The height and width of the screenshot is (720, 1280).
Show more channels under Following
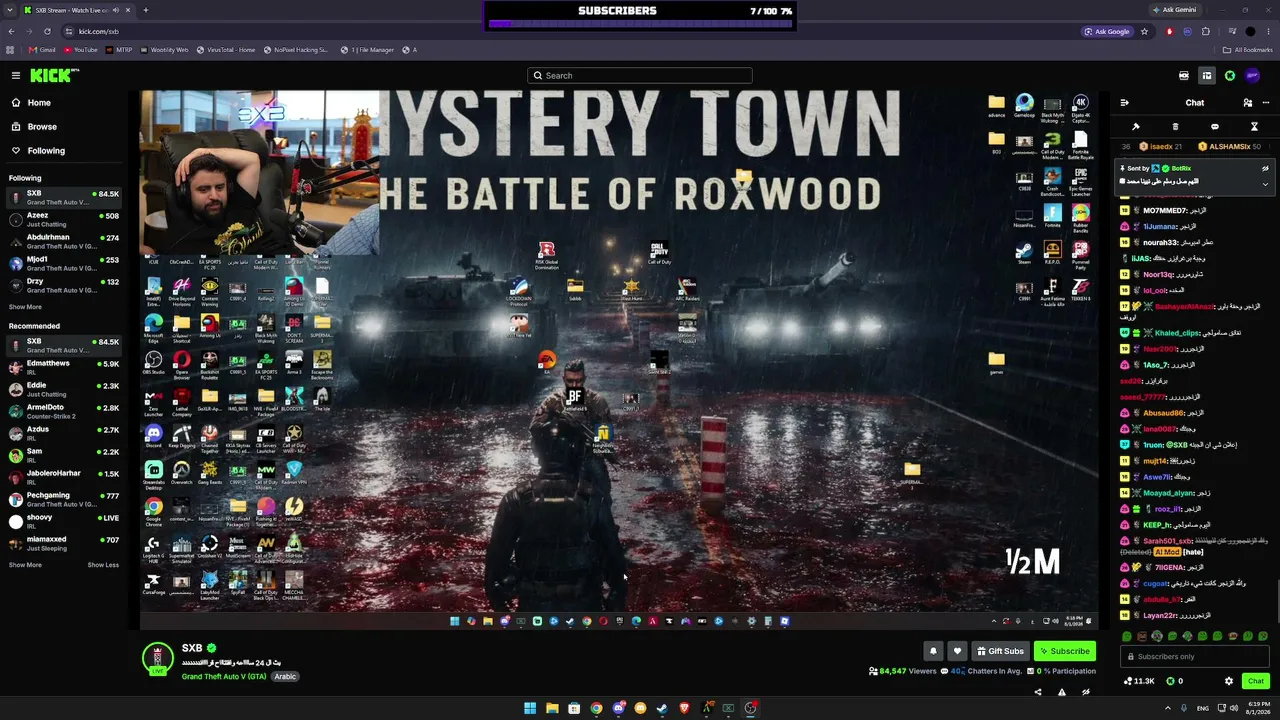click(25, 307)
